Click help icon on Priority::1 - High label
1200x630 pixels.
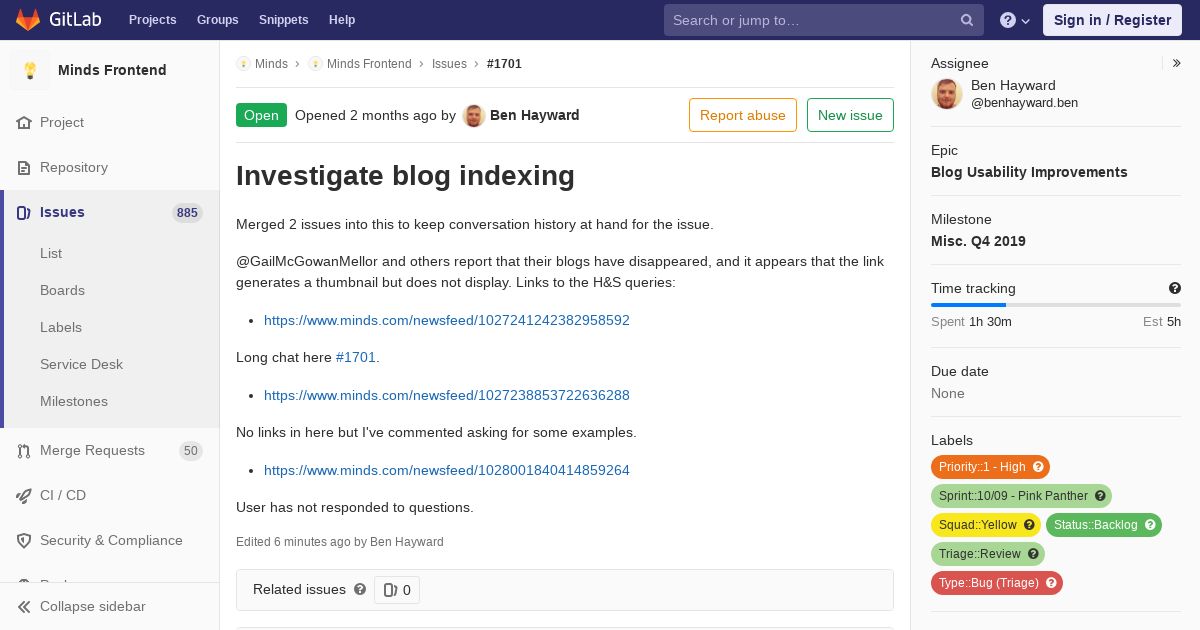click(x=1038, y=467)
